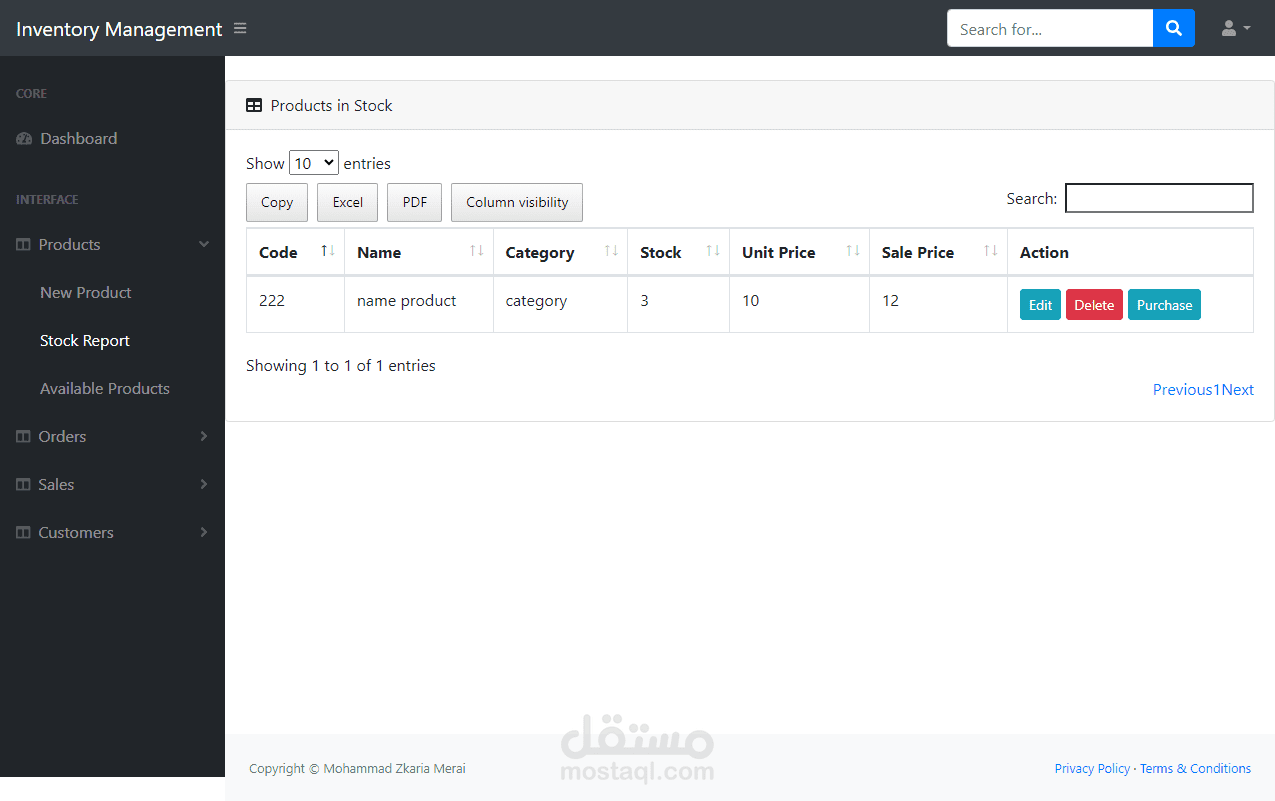Sort by Code column arrows
Image resolution: width=1275 pixels, height=801 pixels.
[x=328, y=251]
